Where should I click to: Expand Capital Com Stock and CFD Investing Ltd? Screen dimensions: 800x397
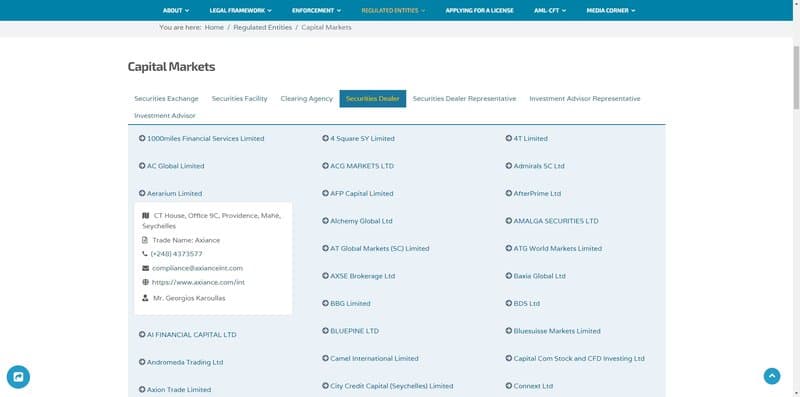coord(575,359)
